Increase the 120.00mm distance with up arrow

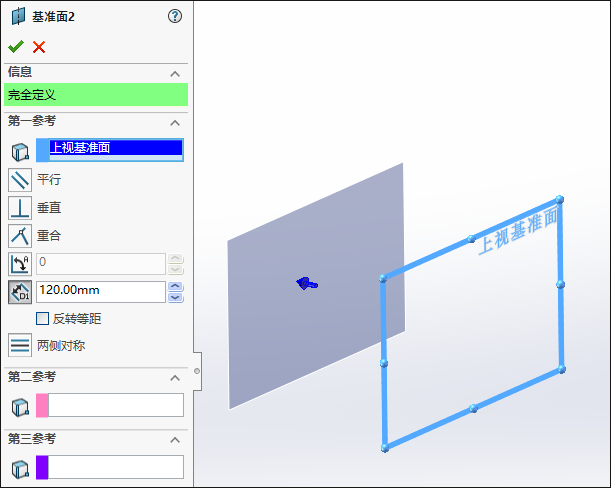point(175,286)
